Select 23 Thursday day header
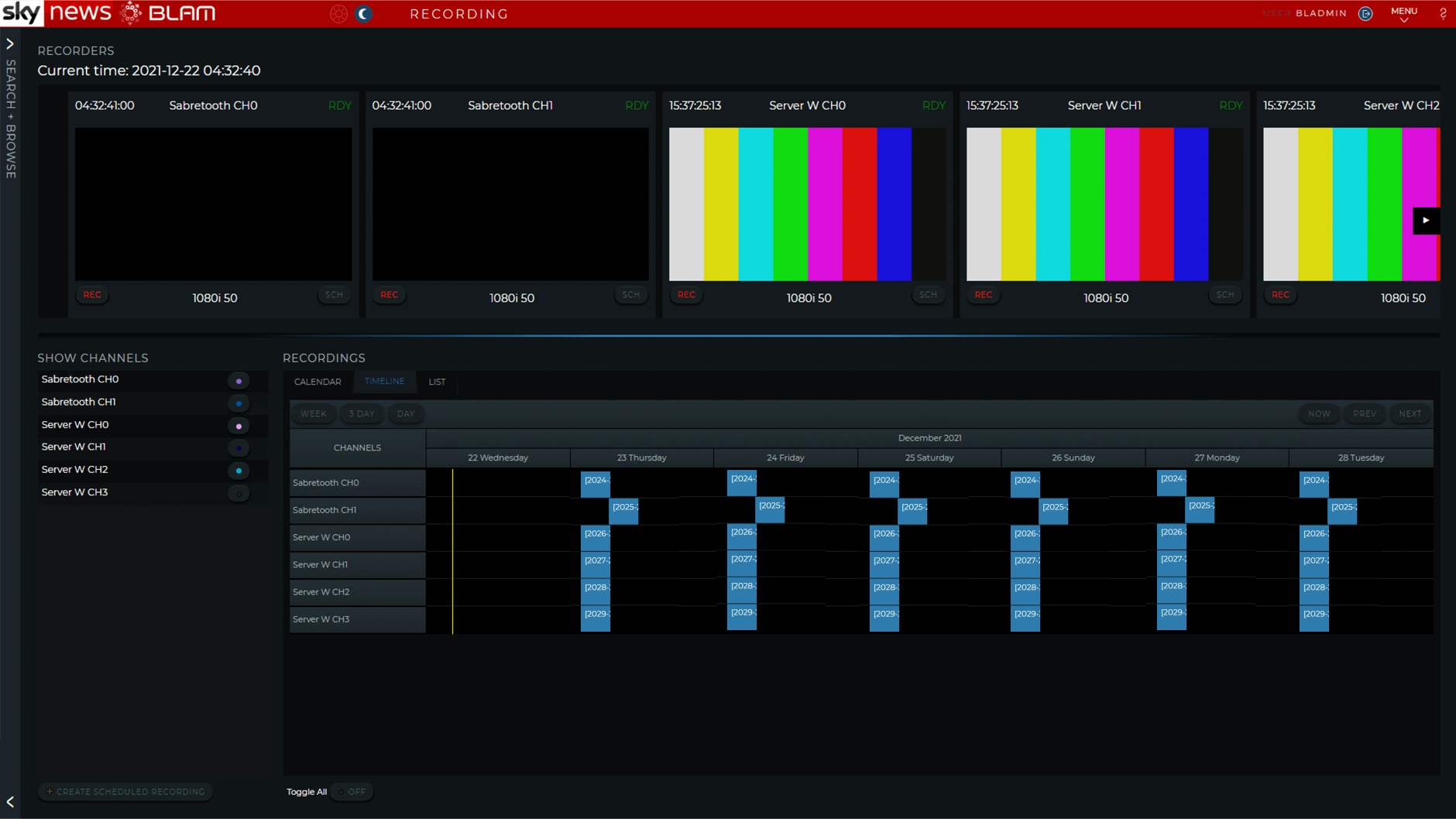1456x819 pixels. pos(641,457)
